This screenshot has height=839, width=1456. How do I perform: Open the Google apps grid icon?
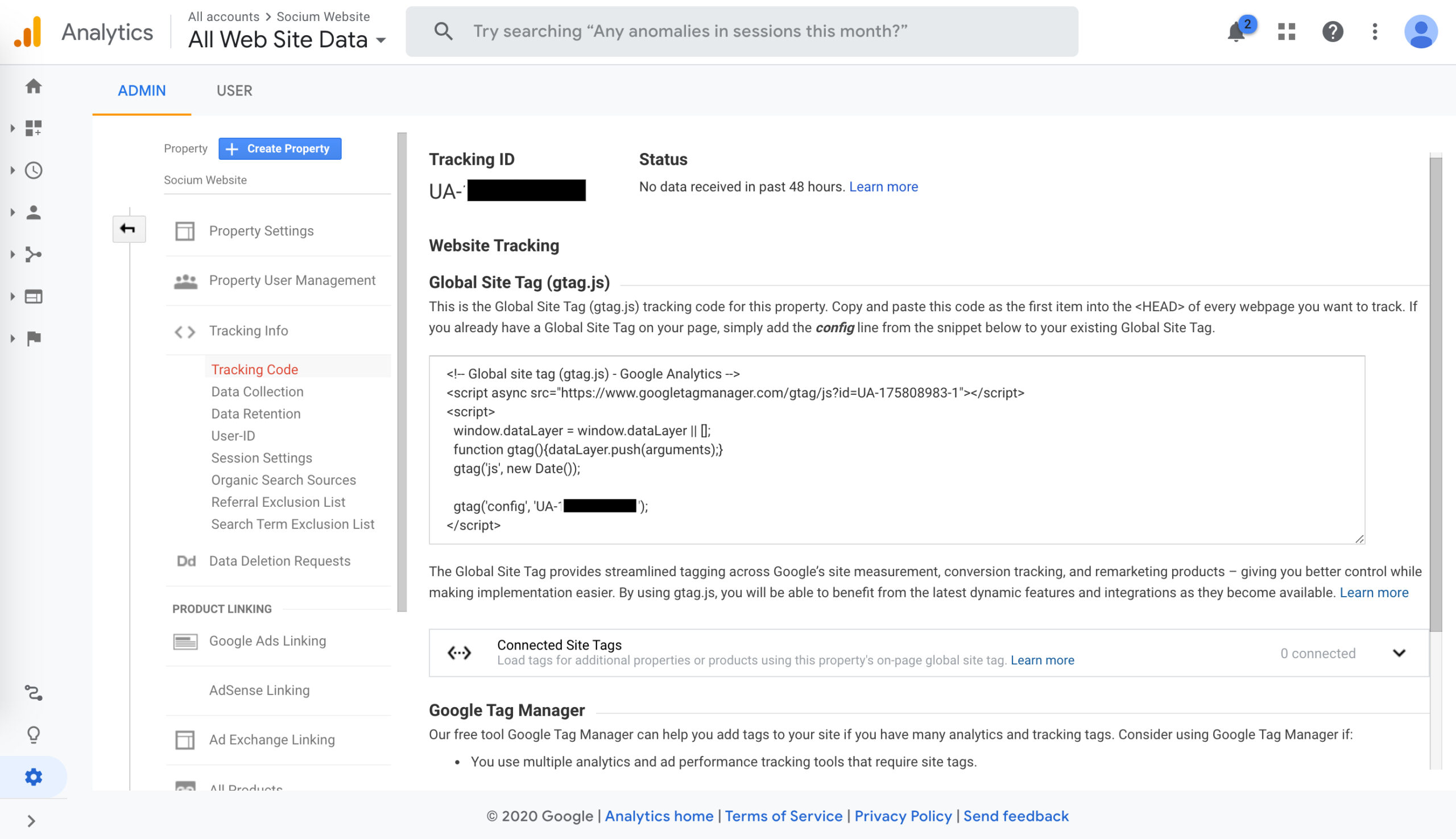click(1286, 32)
